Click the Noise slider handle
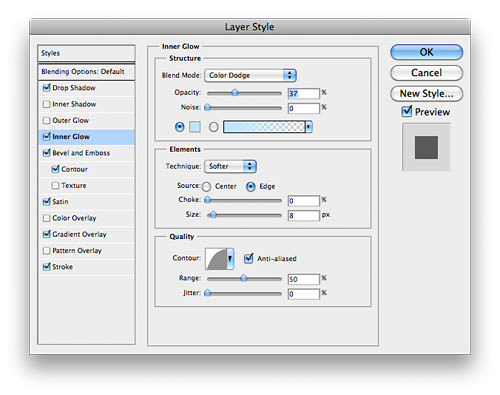This screenshot has height=395, width=500. [208, 107]
